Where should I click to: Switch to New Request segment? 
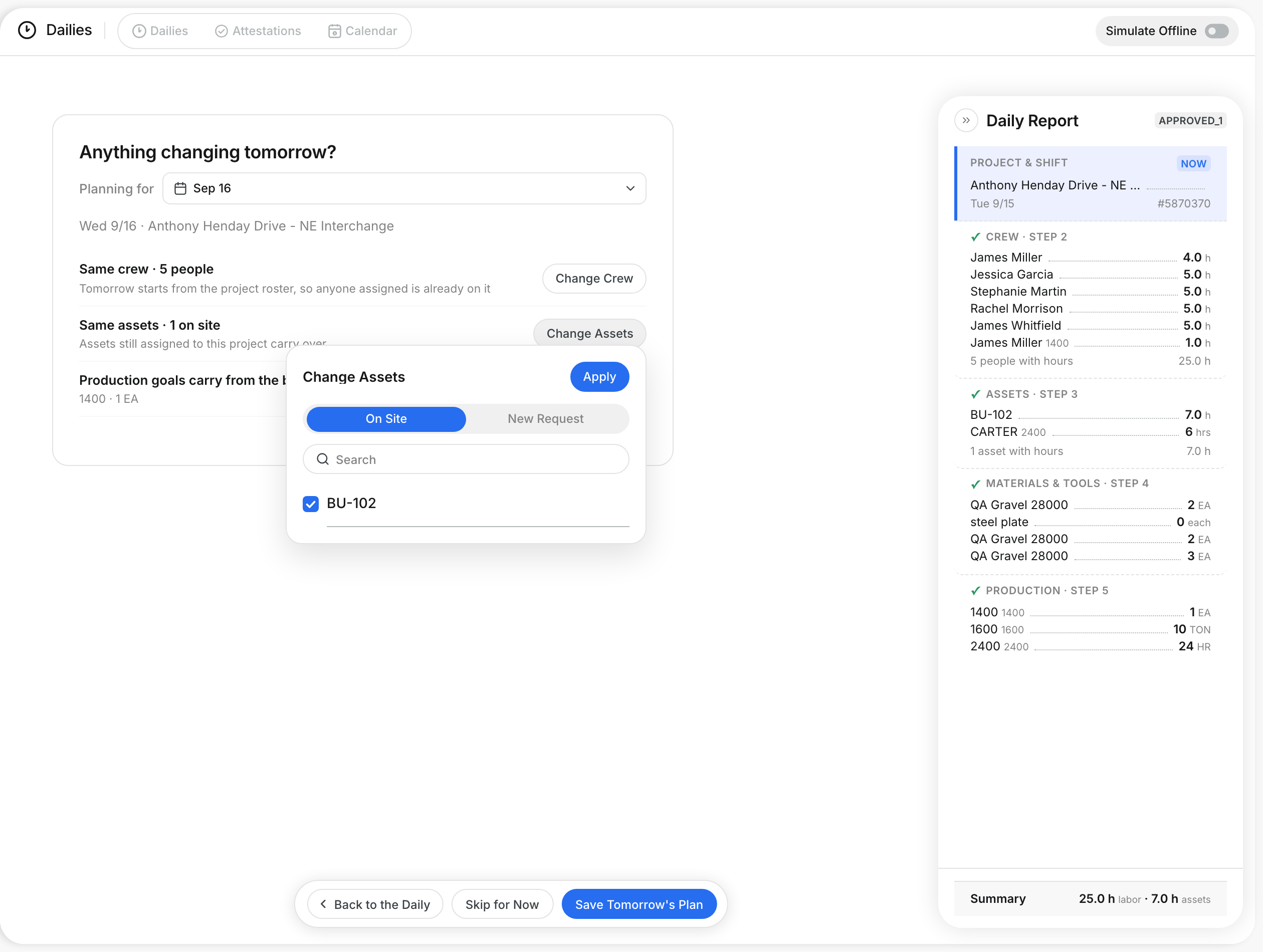545,419
